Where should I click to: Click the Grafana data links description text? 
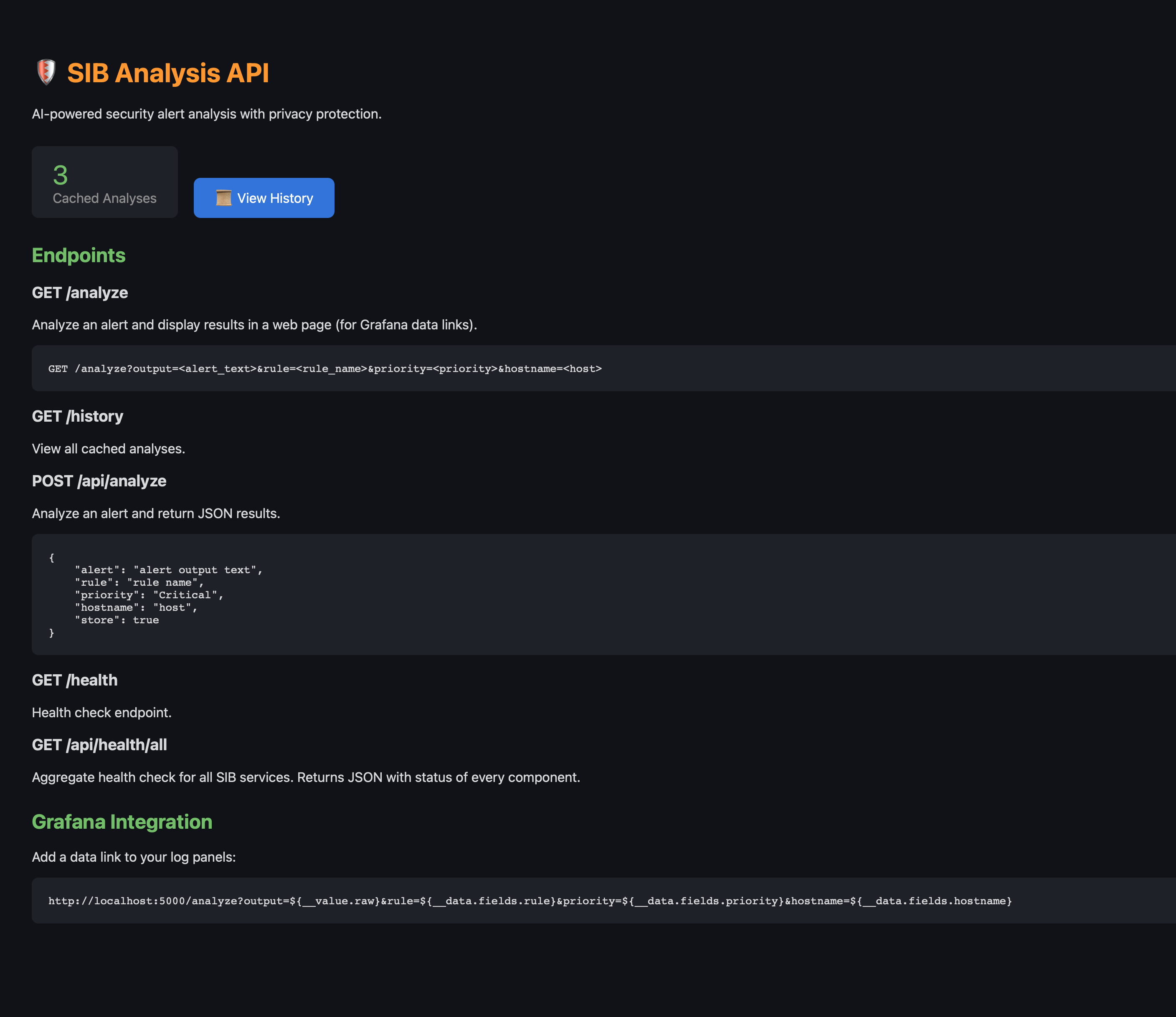[x=254, y=325]
